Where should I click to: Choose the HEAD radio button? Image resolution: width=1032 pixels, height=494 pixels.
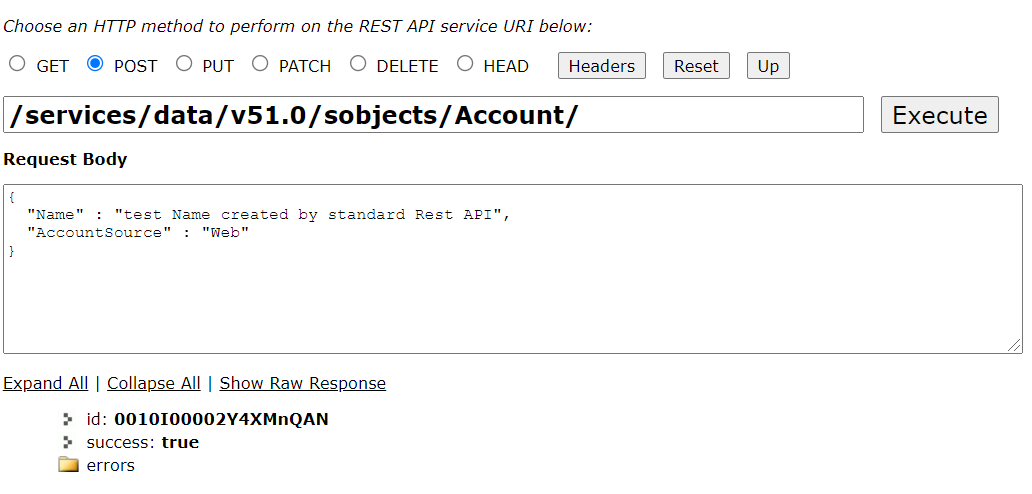[x=465, y=64]
